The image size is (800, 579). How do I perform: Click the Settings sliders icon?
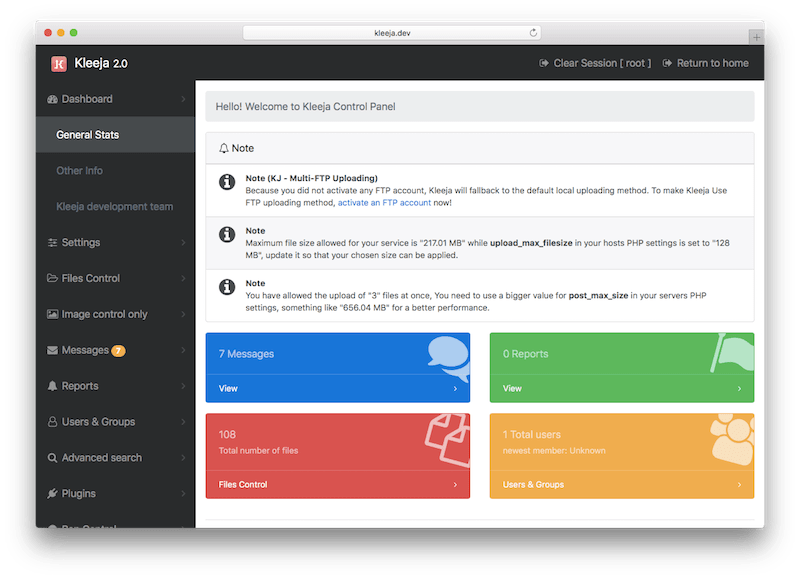[53, 242]
